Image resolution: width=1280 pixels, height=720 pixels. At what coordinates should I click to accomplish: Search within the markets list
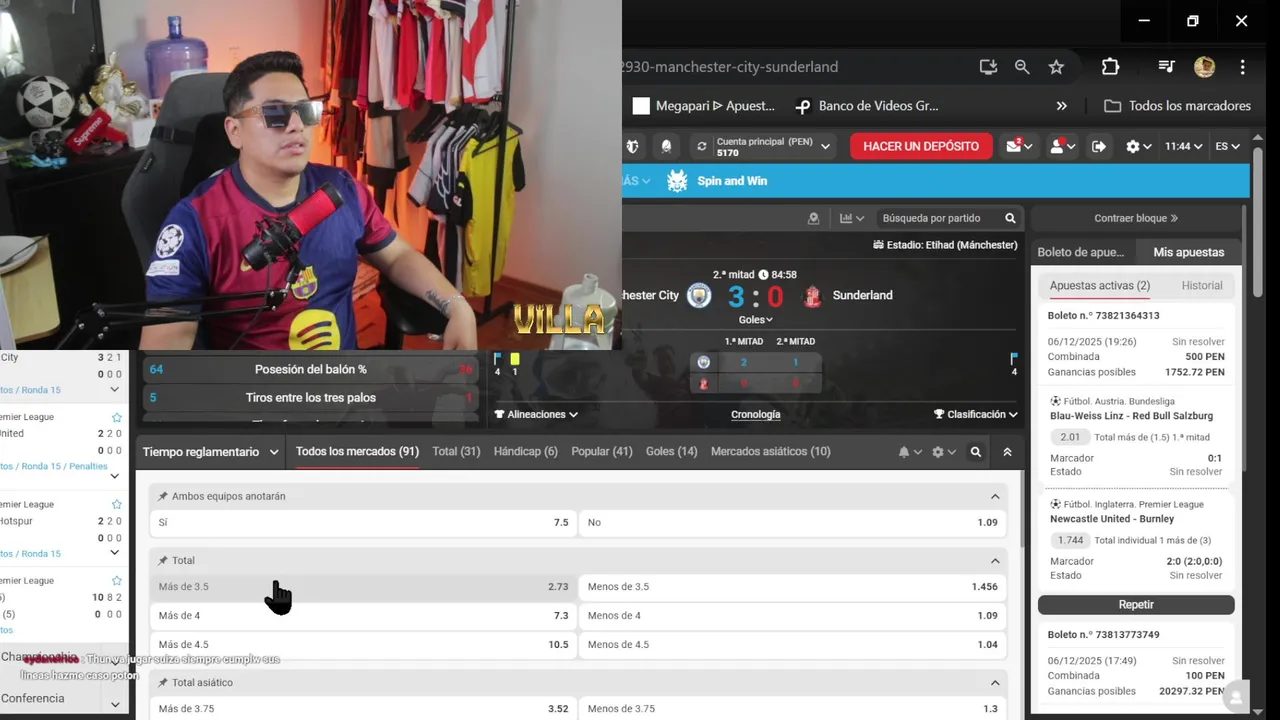coord(976,452)
